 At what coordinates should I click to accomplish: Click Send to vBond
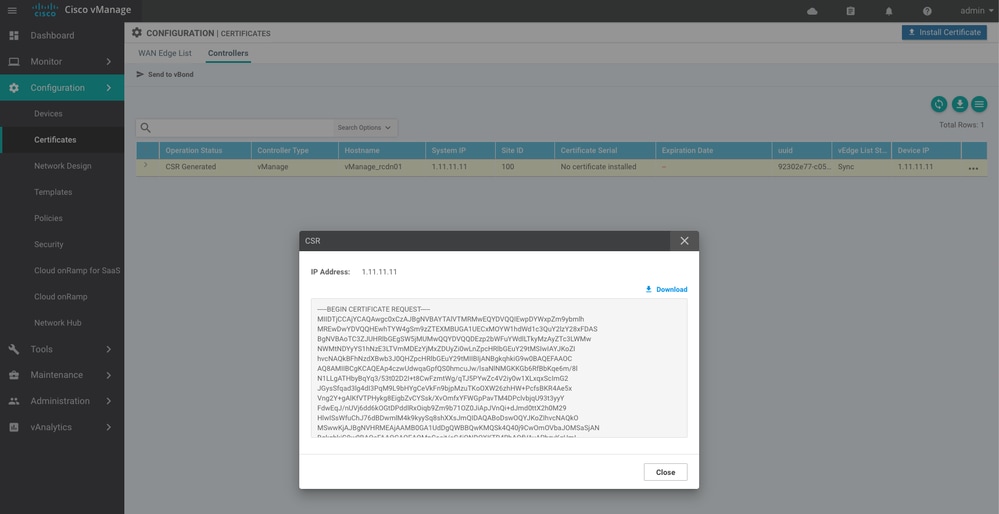point(165,75)
